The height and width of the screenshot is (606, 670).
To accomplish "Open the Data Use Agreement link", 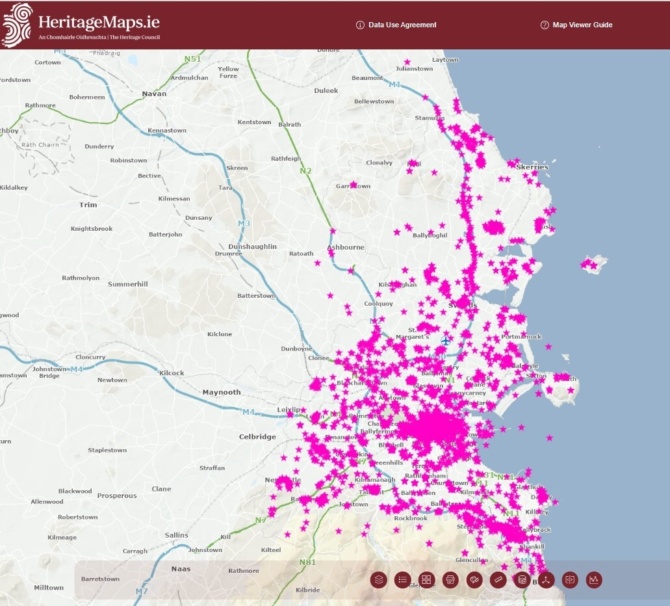I will [403, 25].
